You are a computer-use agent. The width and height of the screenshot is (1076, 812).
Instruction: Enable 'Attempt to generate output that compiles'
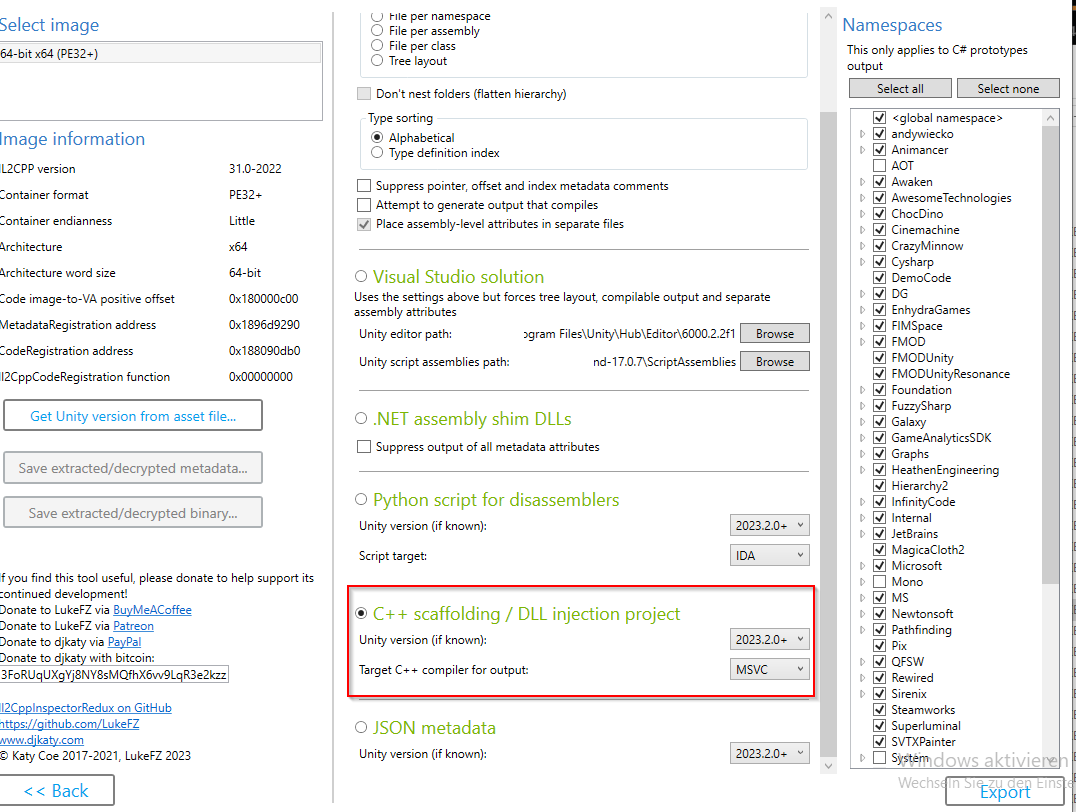coord(364,205)
